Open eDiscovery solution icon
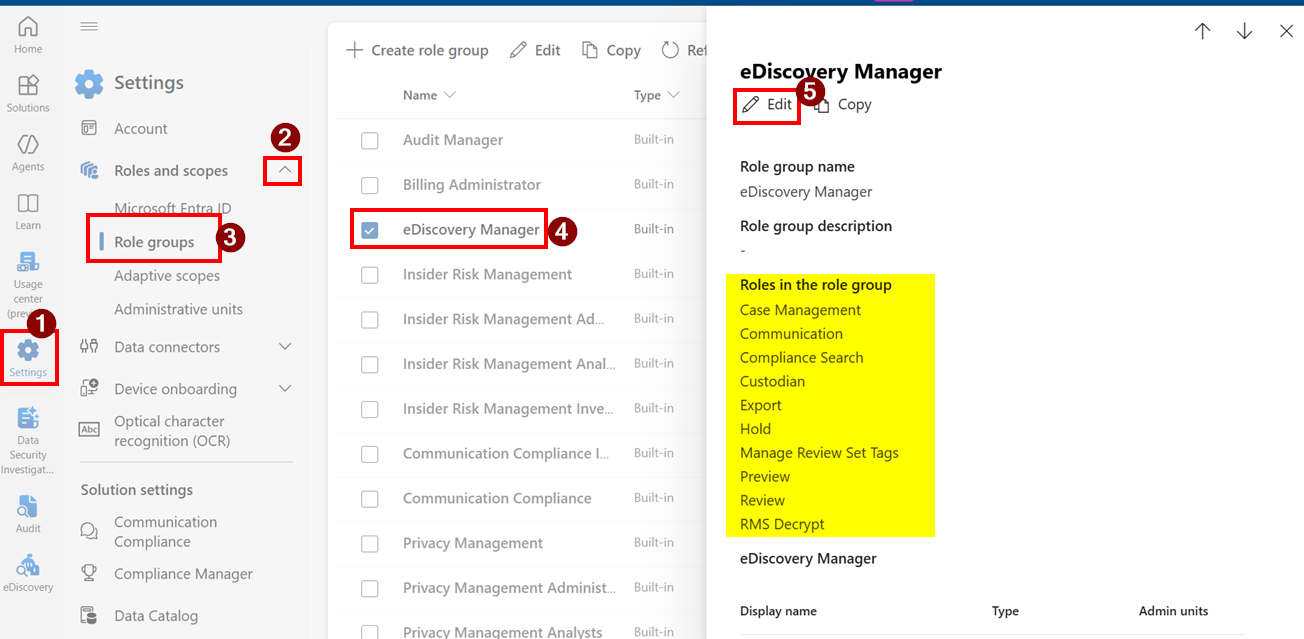 coord(28,565)
